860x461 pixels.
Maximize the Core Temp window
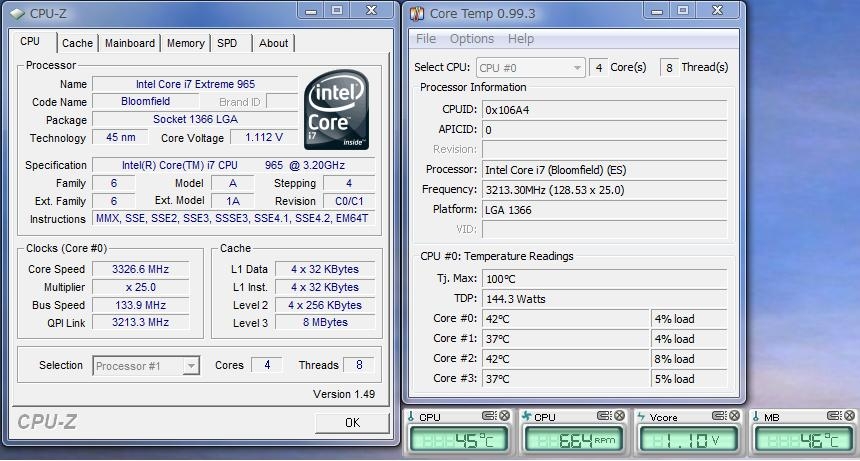pyautogui.click(x=682, y=10)
